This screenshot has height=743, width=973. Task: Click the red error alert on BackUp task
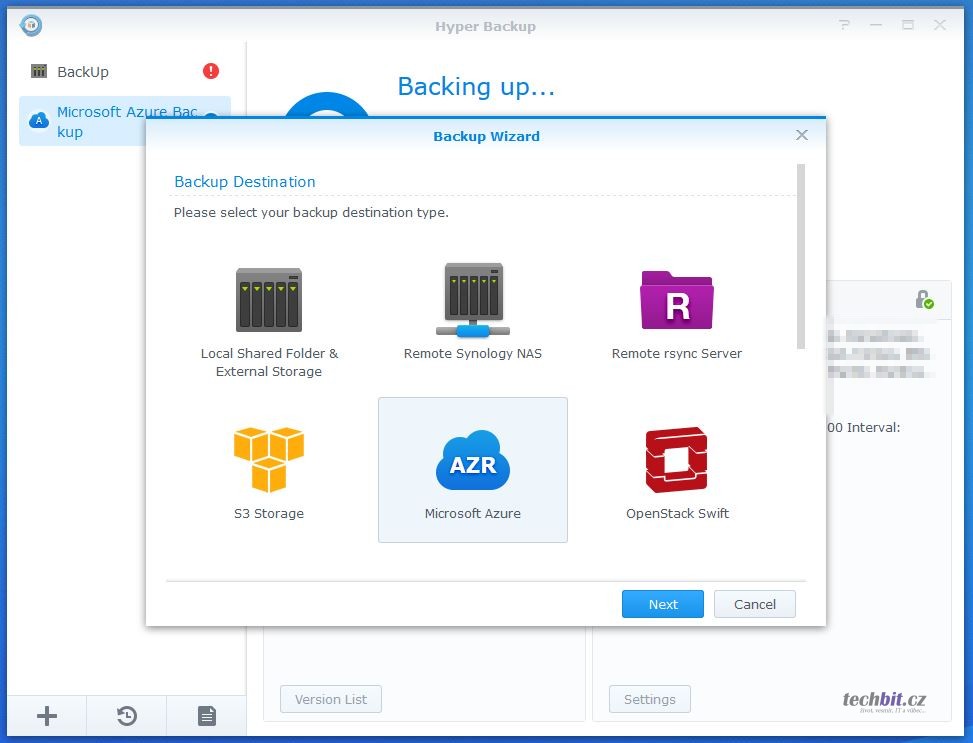coord(211,71)
